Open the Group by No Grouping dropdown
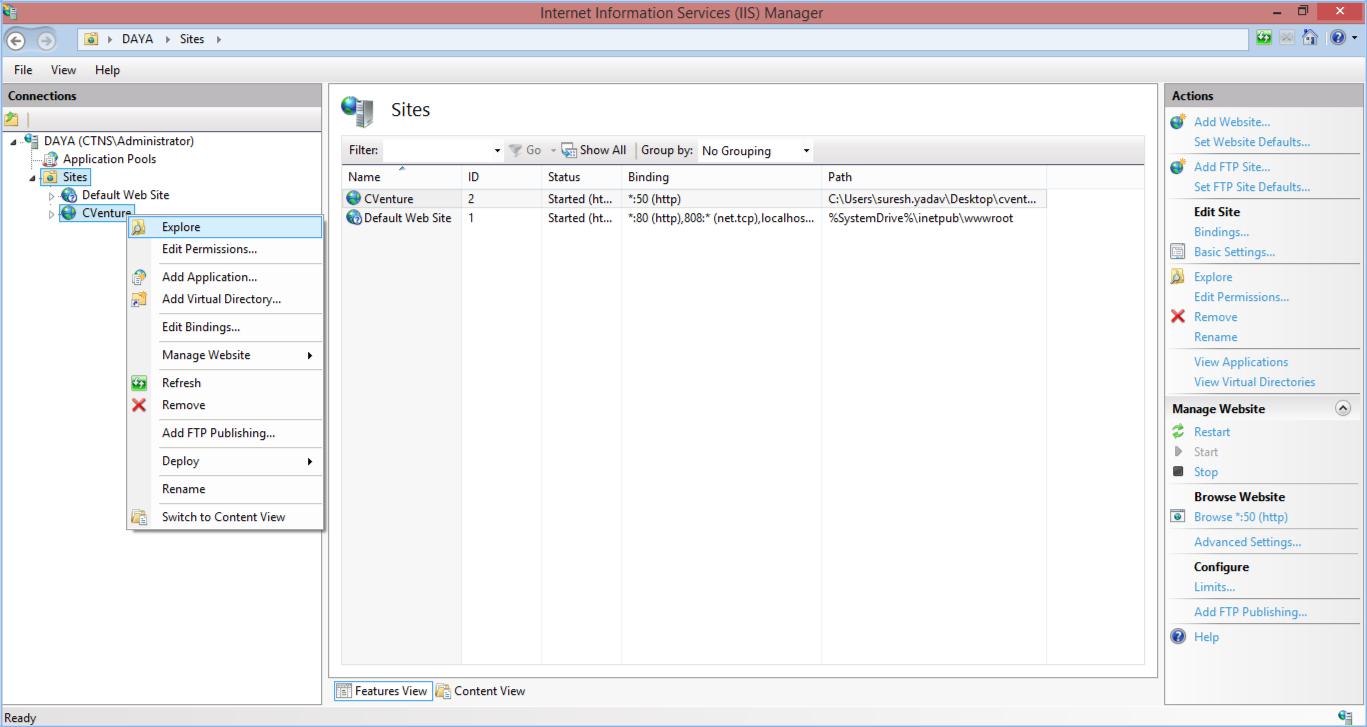Viewport: 1367px width, 727px height. 756,151
